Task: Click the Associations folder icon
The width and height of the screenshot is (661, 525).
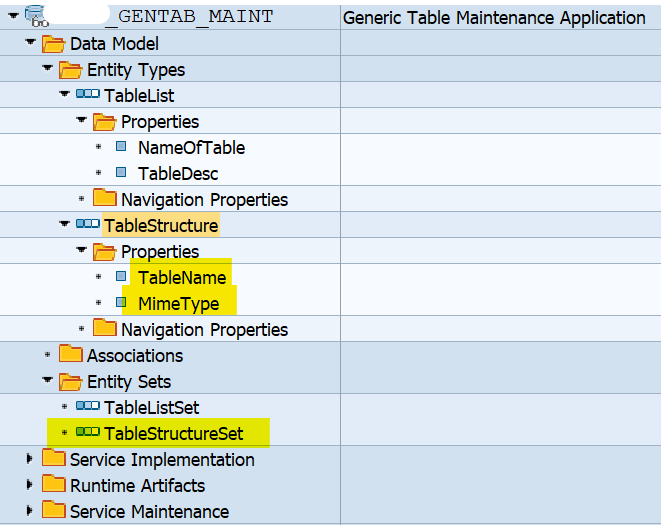Action: [x=71, y=353]
